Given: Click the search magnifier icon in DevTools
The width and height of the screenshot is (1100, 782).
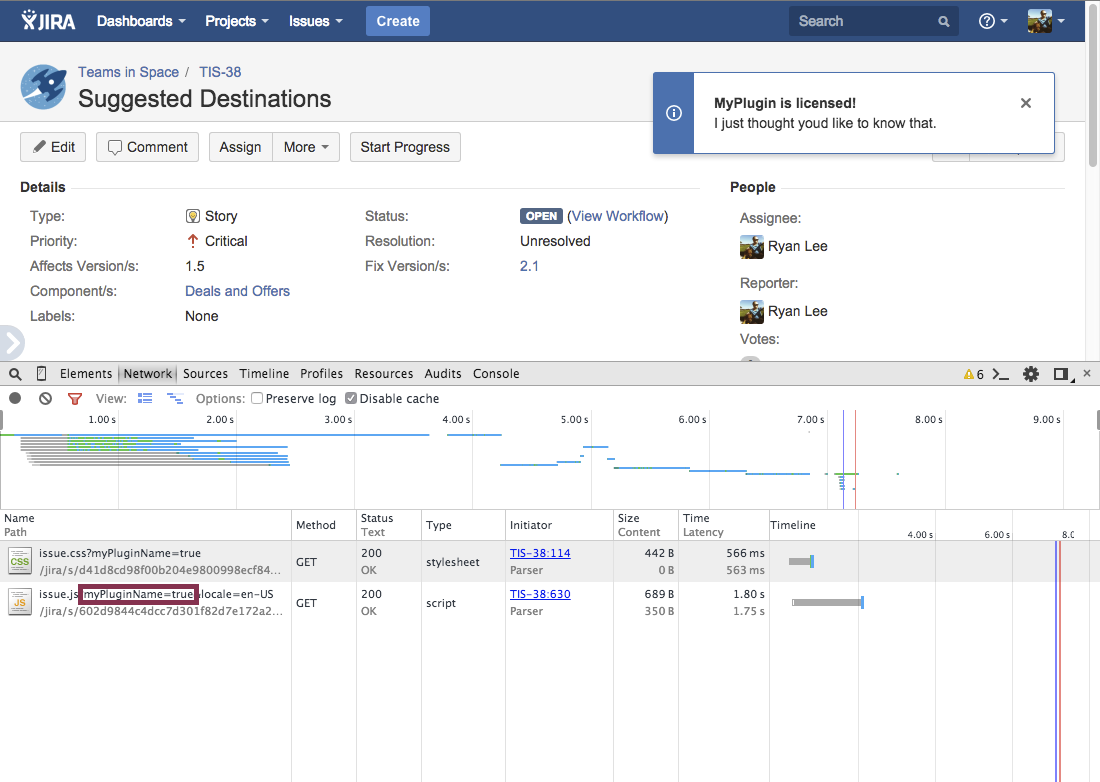Looking at the screenshot, I should tap(15, 374).
